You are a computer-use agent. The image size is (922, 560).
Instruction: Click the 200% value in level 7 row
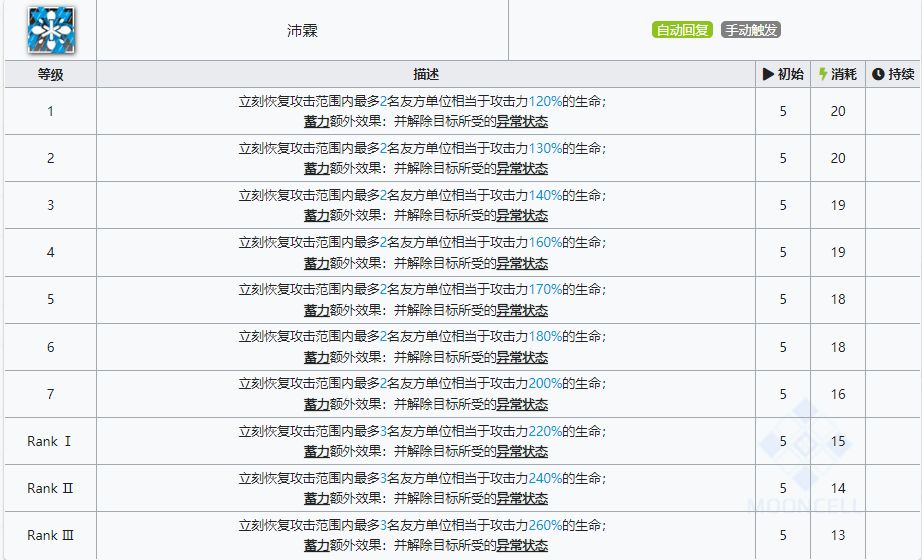[x=545, y=384]
